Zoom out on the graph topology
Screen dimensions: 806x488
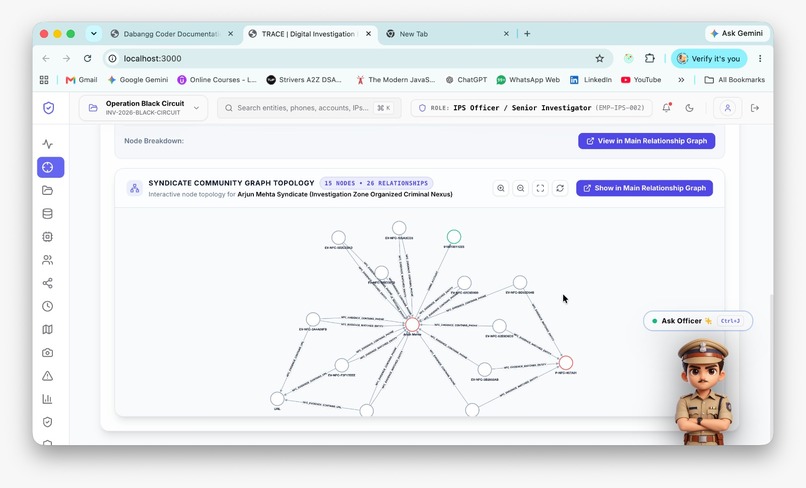pyautogui.click(x=521, y=188)
